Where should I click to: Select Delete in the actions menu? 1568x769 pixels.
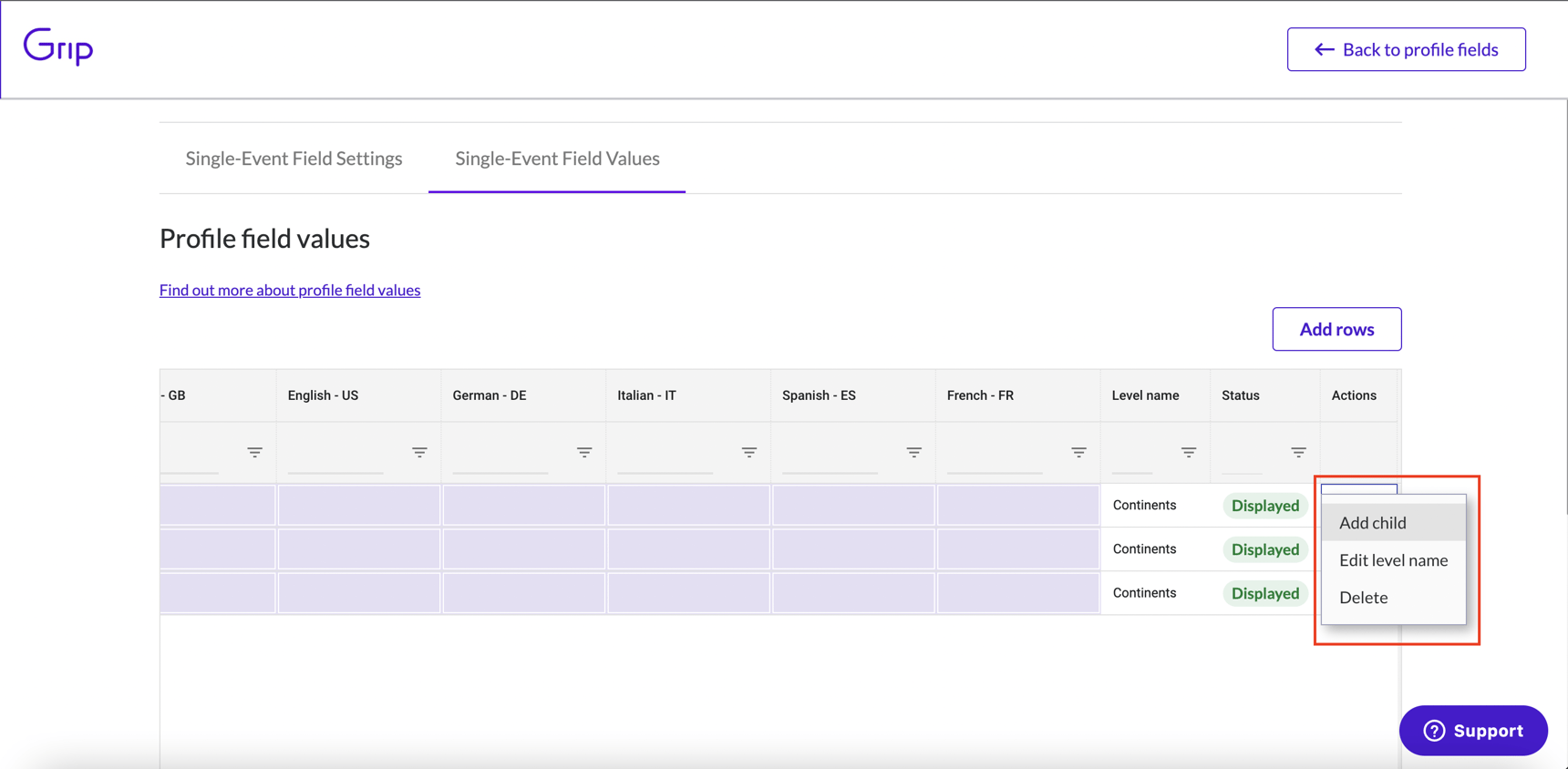(1393, 598)
